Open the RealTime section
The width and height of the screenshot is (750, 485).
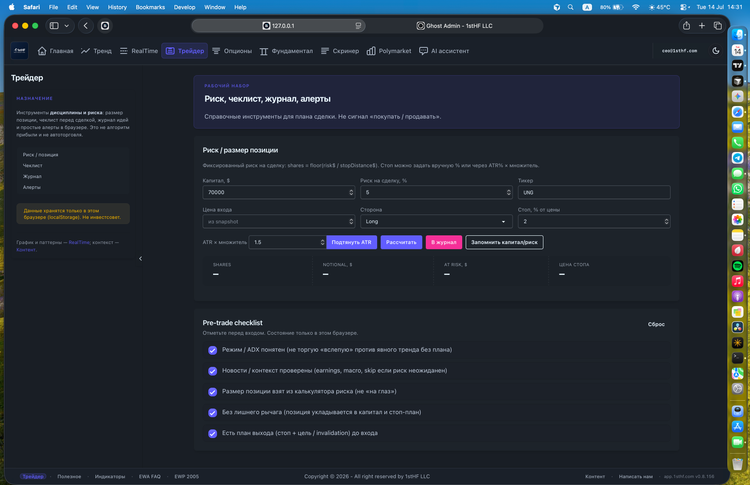(x=139, y=51)
